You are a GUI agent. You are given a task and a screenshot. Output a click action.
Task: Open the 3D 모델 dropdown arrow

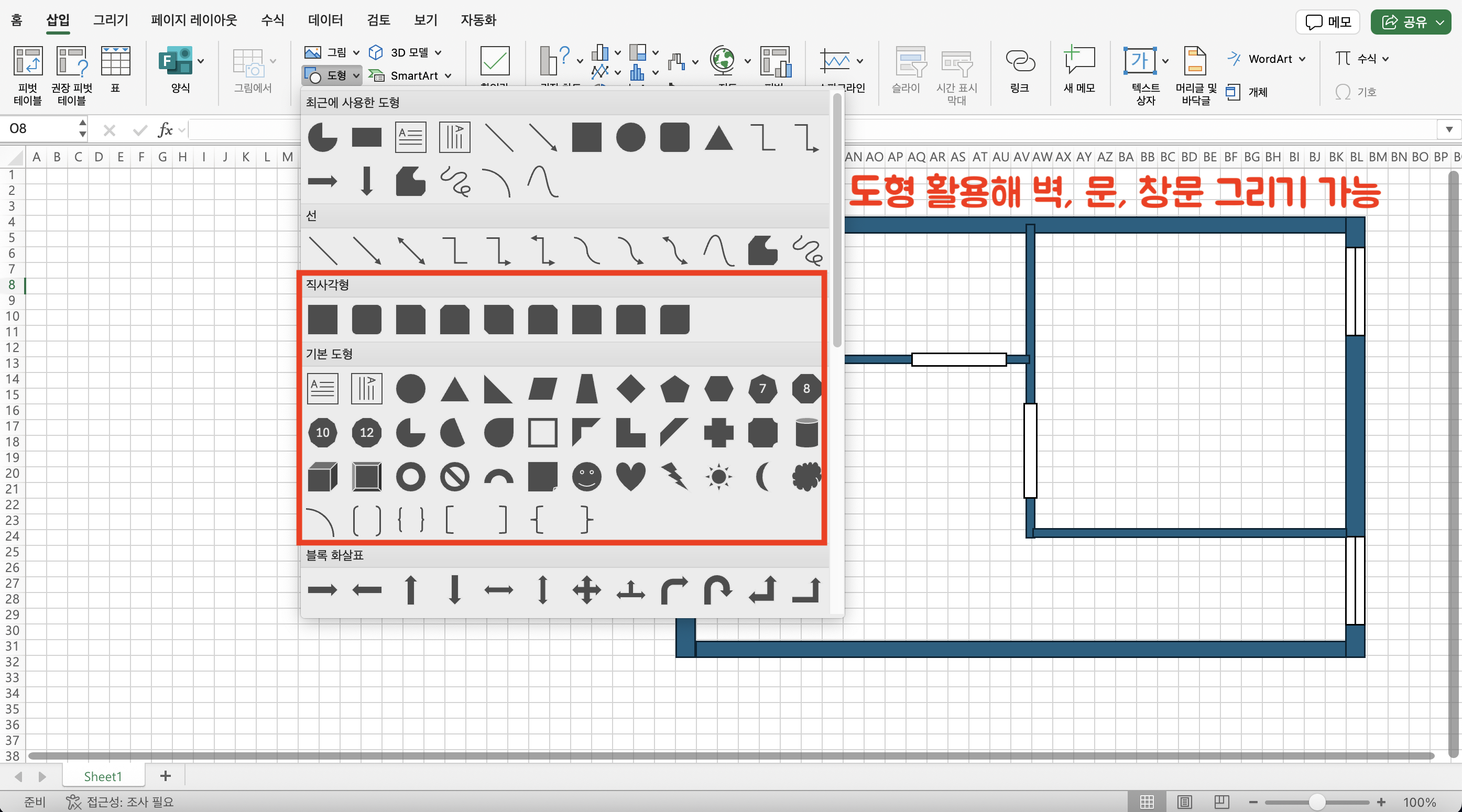click(438, 53)
